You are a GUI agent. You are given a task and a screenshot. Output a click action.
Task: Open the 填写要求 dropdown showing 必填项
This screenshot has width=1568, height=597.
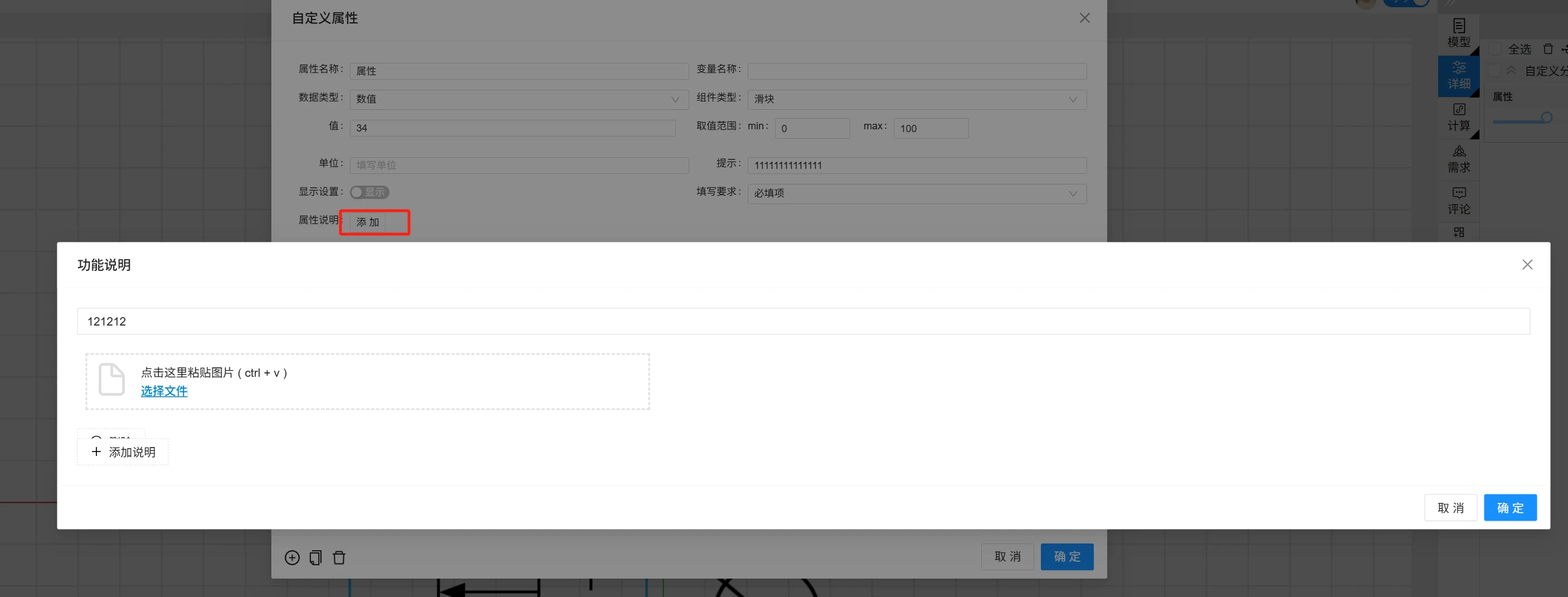tap(917, 193)
